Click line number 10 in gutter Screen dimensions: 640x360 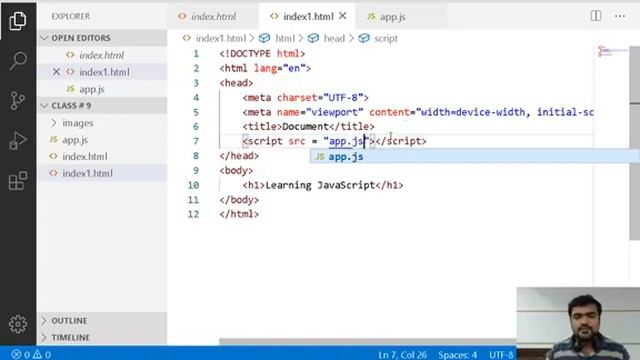[x=193, y=185]
